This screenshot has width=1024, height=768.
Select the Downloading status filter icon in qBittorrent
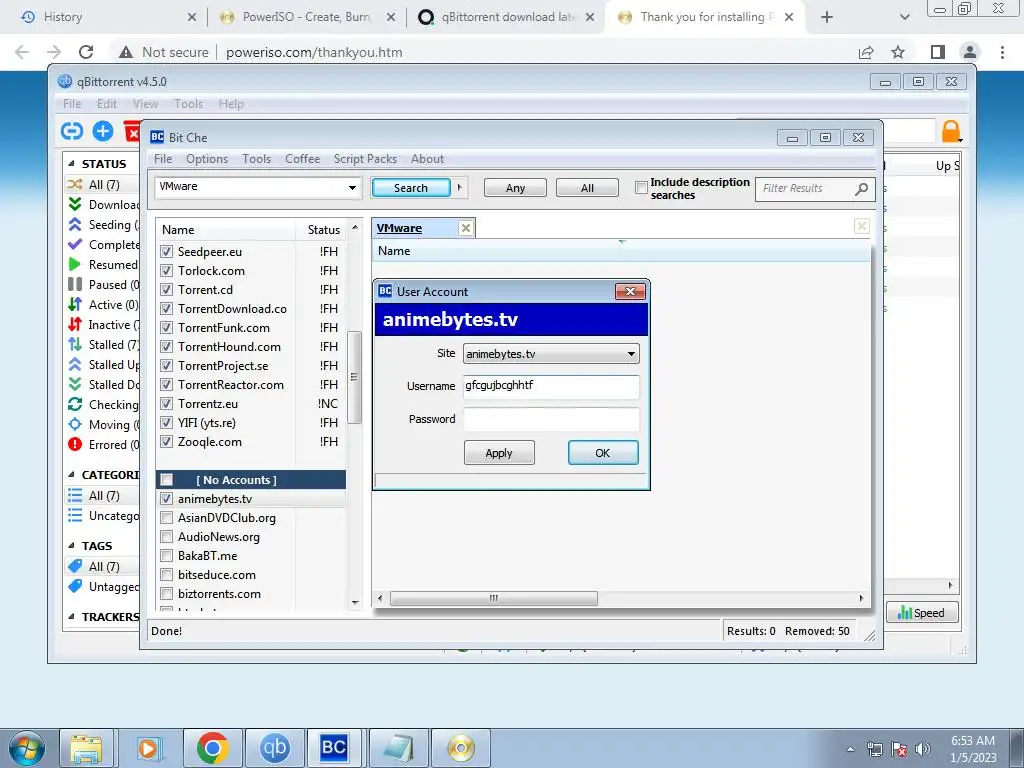75,204
